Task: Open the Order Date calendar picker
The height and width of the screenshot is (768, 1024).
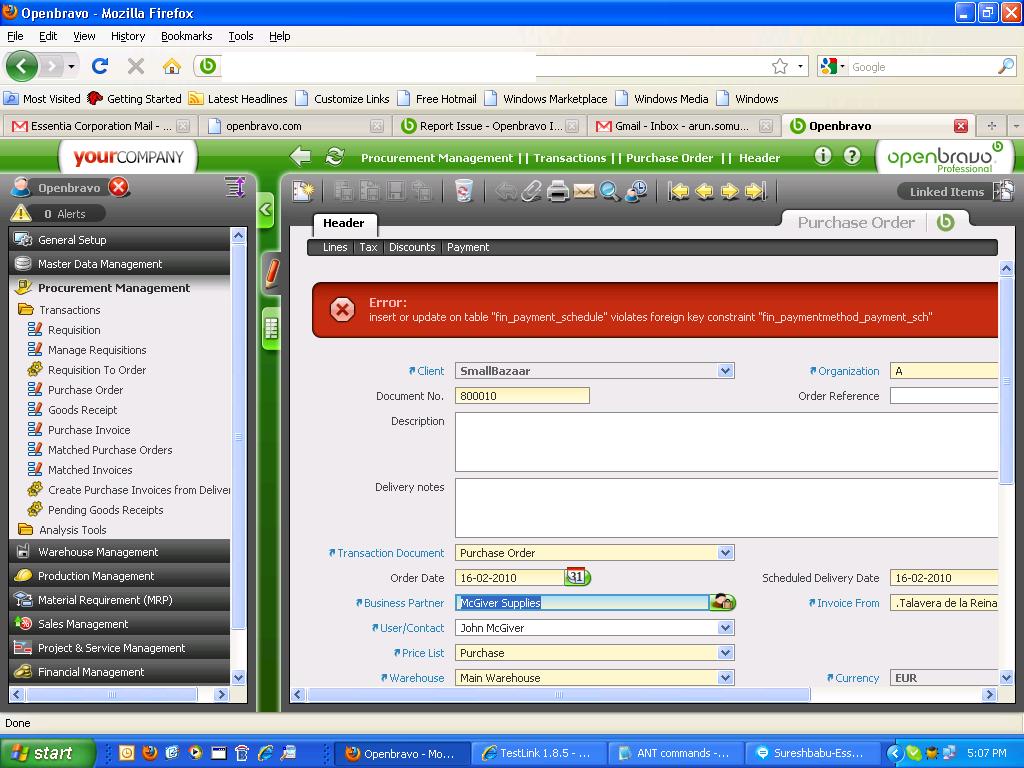Action: 577,577
